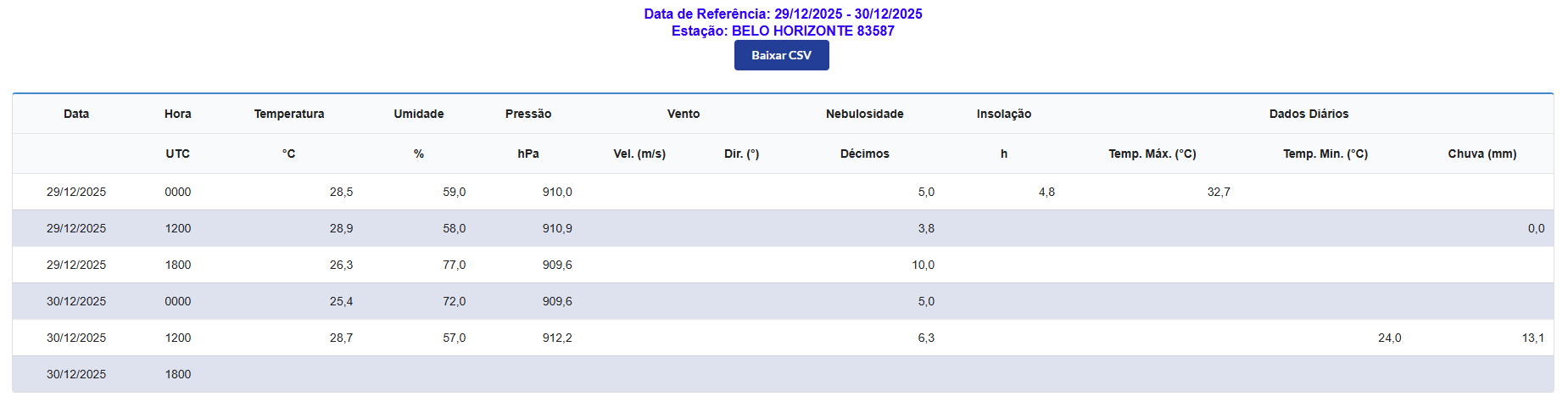This screenshot has width=1568, height=408.
Task: Click the 912,2 pressure value
Action: pyautogui.click(x=557, y=338)
